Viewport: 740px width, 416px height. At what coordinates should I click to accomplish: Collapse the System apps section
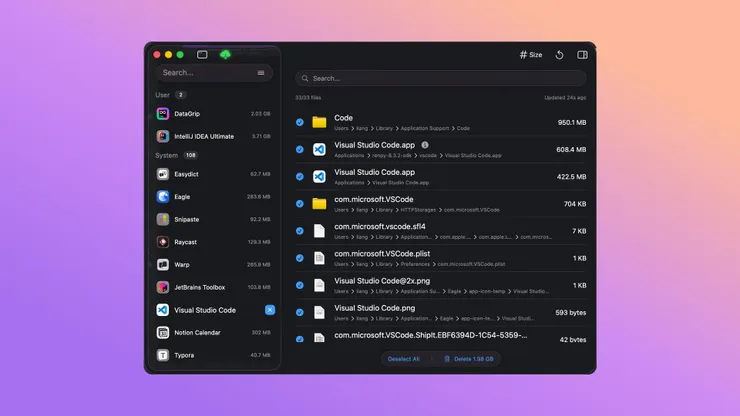167,155
